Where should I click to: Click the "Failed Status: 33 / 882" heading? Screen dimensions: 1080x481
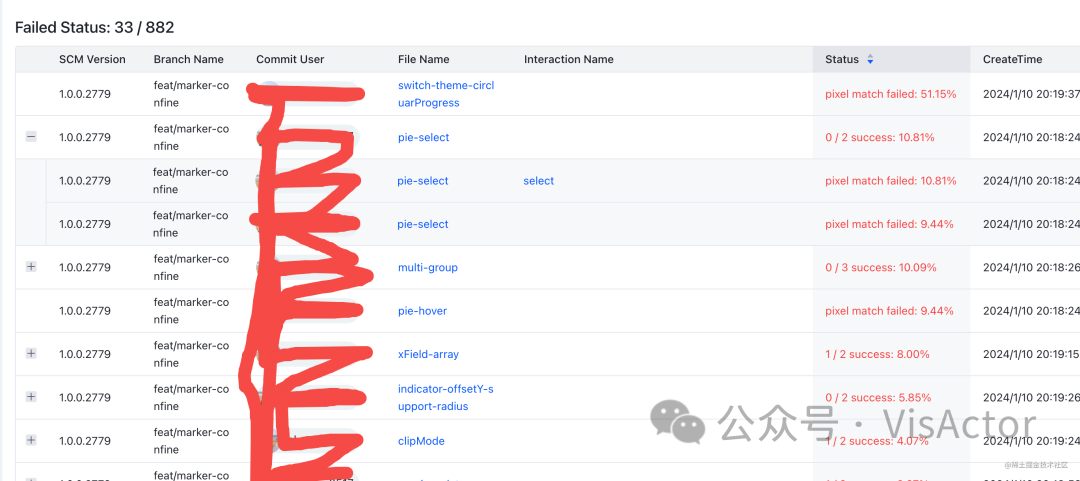(x=94, y=28)
